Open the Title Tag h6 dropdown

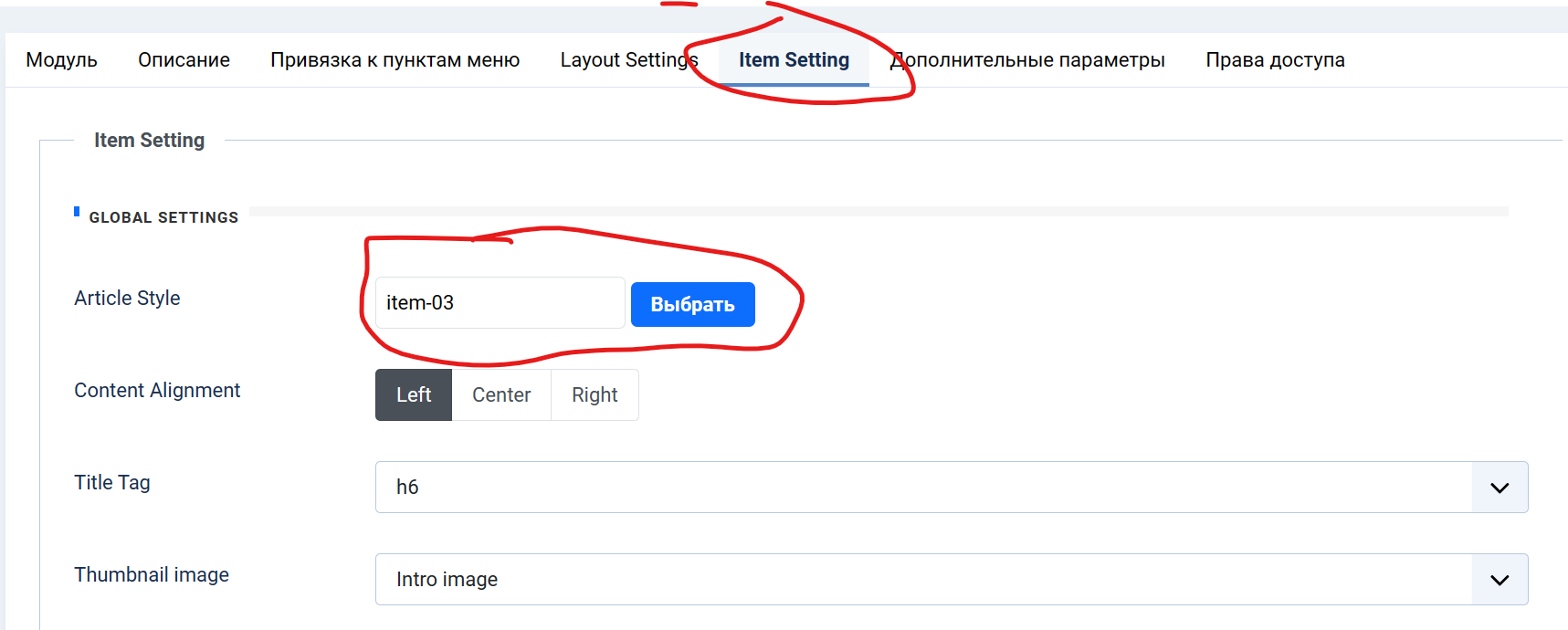tap(922, 488)
